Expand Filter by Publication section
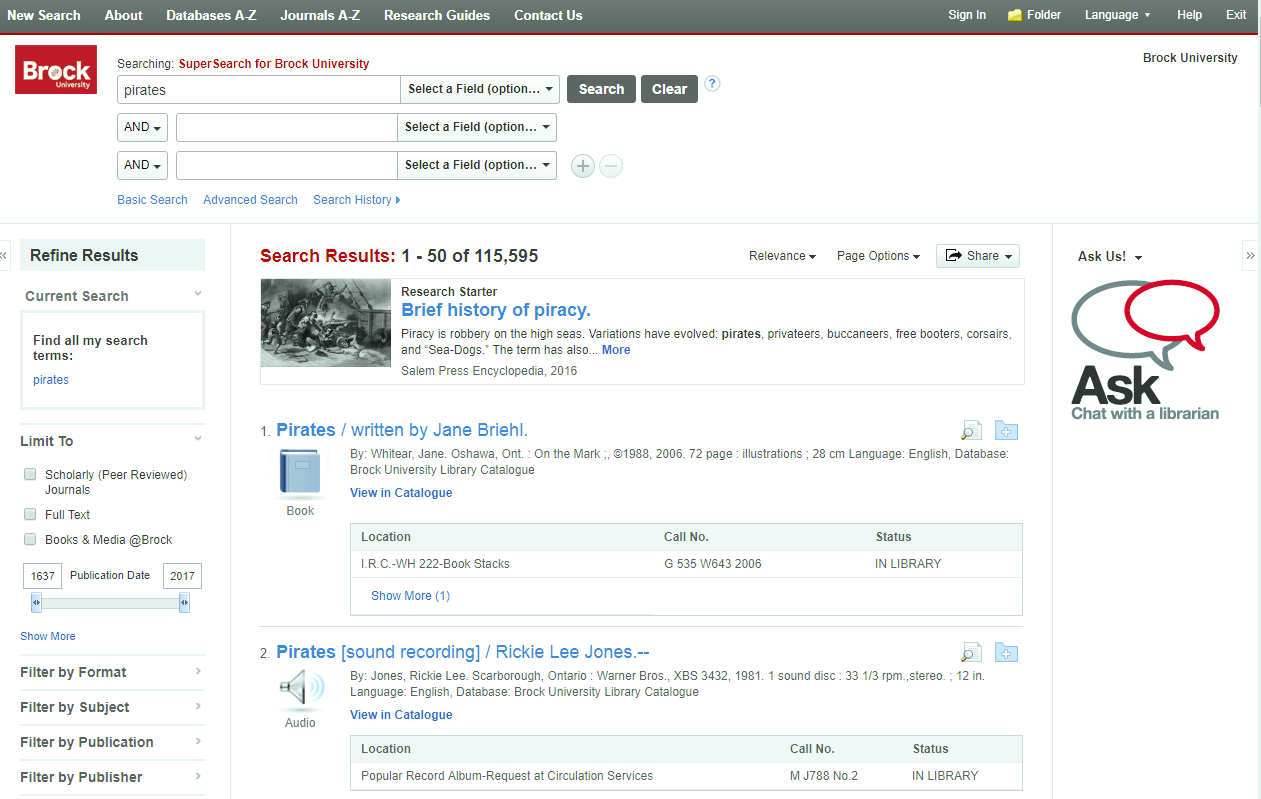 click(x=112, y=742)
